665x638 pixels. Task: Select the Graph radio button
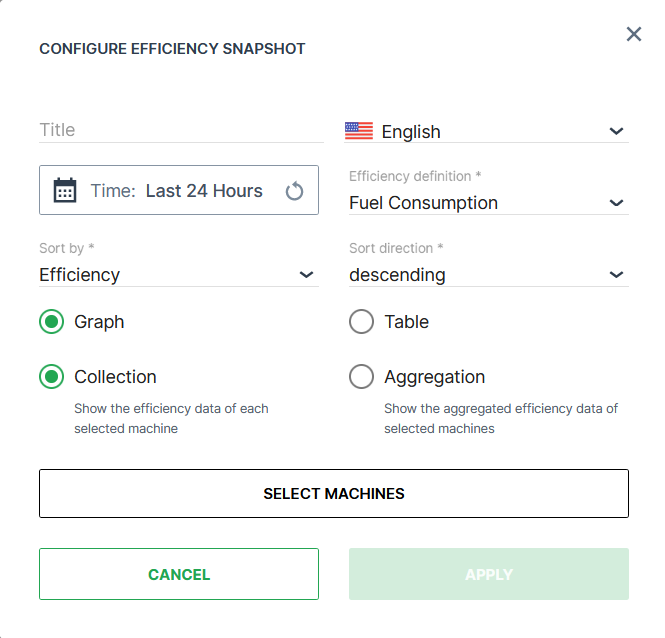click(x=51, y=322)
